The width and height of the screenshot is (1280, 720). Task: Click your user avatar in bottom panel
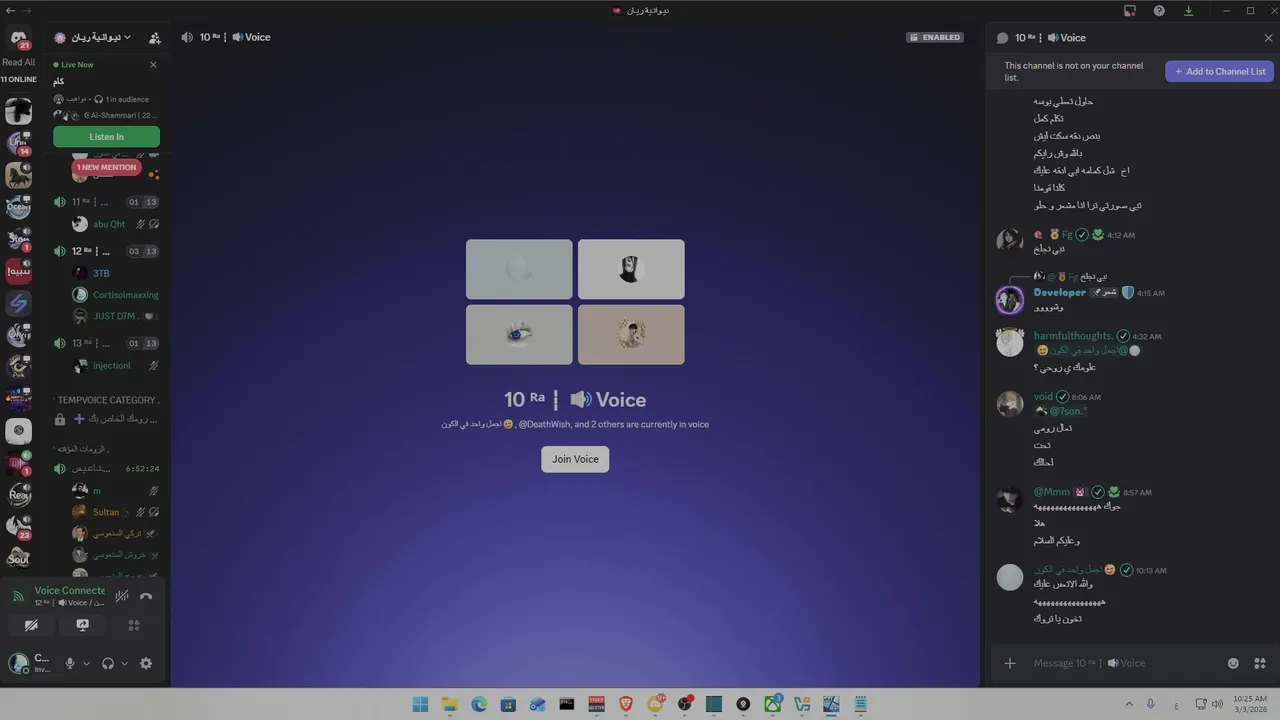tap(18, 662)
